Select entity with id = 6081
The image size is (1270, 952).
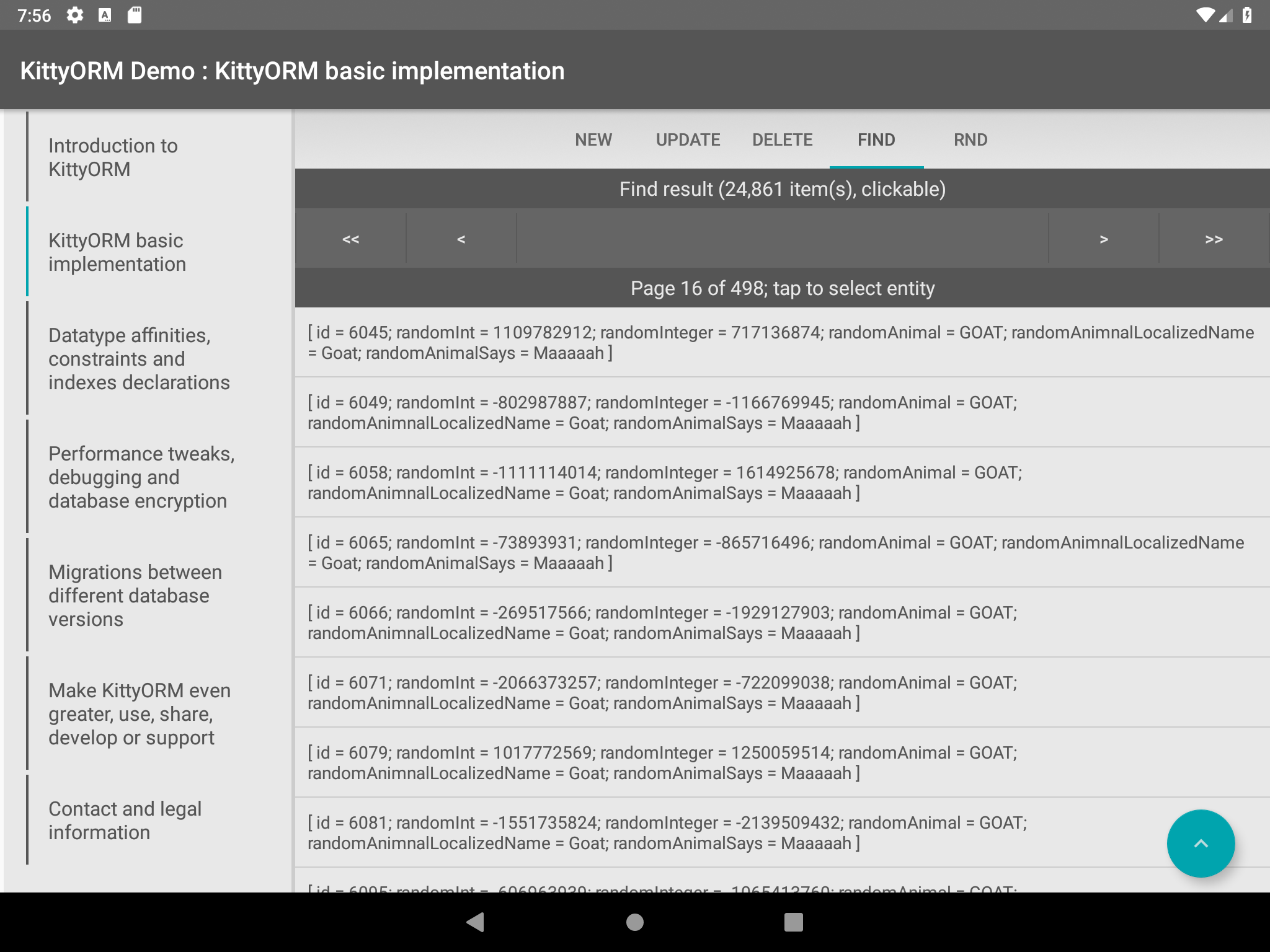click(x=783, y=833)
